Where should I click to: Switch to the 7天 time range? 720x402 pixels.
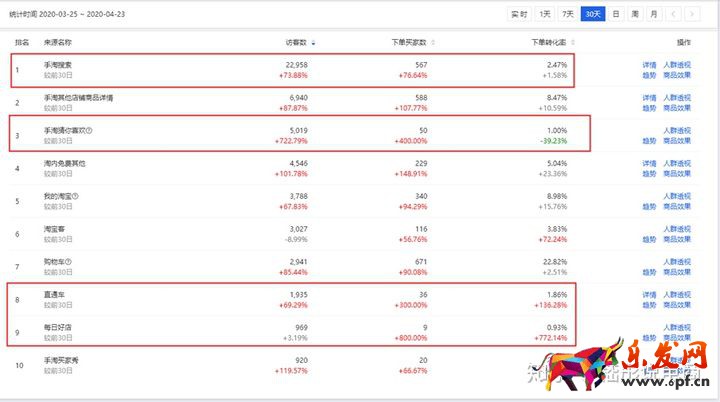click(568, 14)
